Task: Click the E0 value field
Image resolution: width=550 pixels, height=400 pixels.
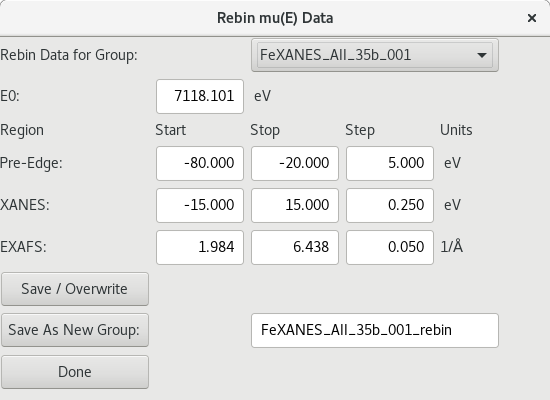Action: pos(200,96)
